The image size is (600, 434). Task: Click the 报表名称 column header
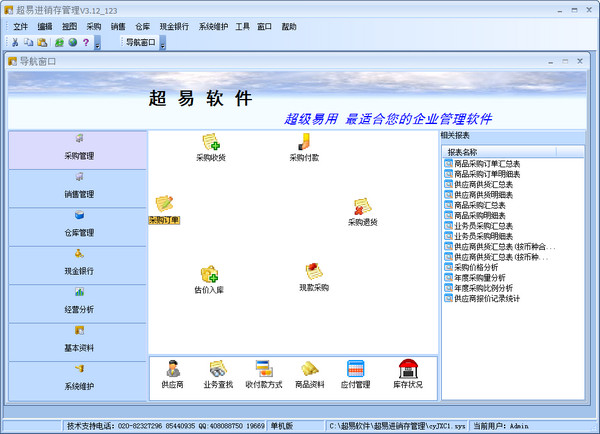[x=499, y=152]
